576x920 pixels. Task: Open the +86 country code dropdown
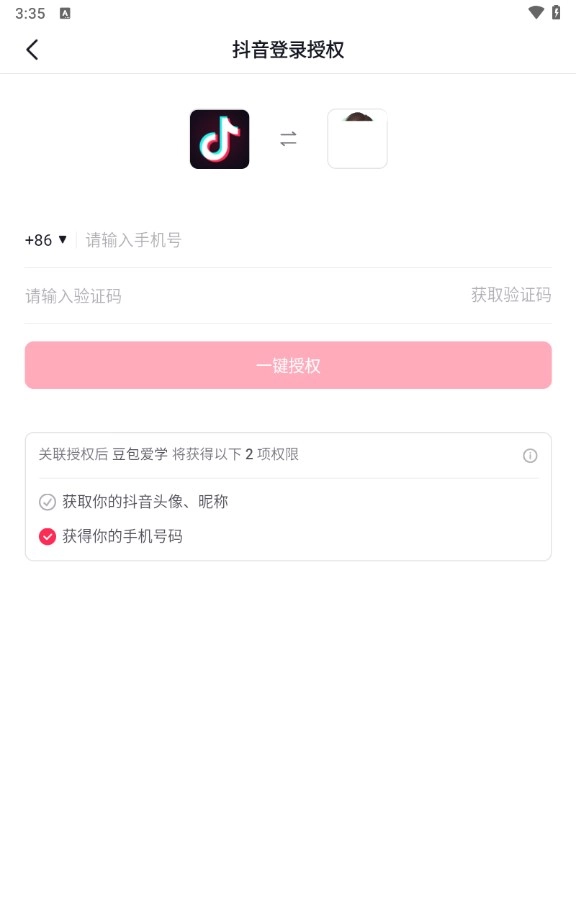coord(44,240)
